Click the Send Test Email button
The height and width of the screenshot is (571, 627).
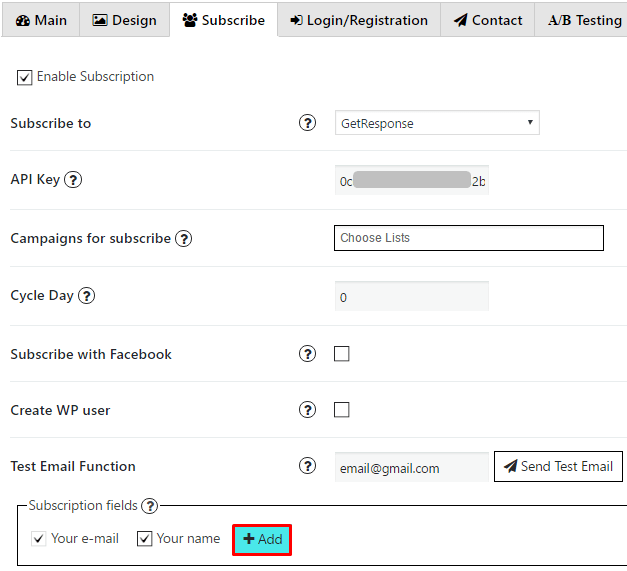tap(558, 467)
